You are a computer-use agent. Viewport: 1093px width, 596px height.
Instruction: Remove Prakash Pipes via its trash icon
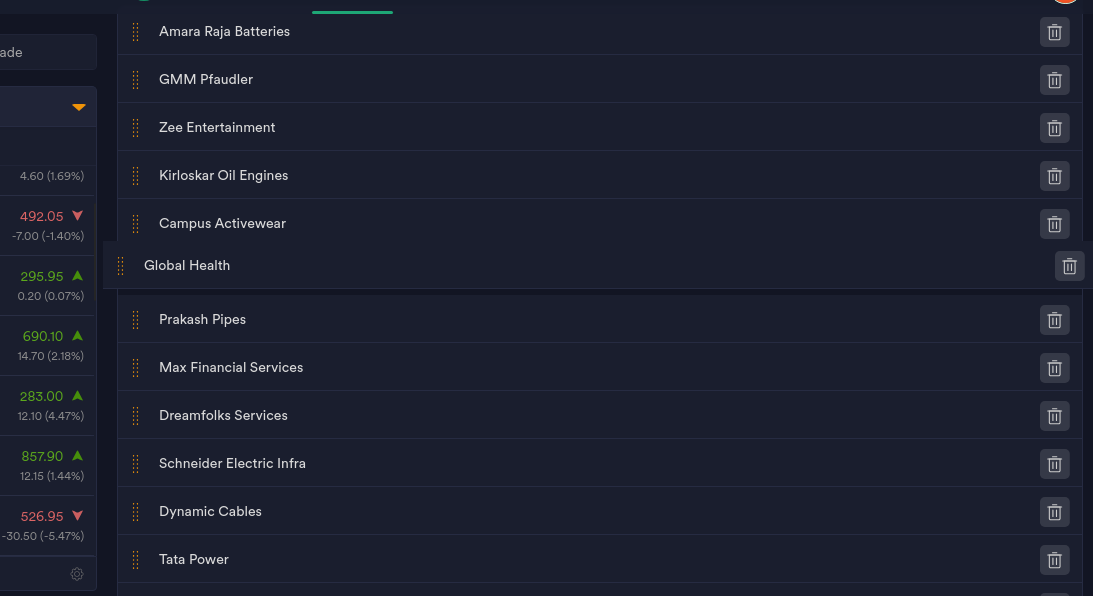click(x=1054, y=321)
